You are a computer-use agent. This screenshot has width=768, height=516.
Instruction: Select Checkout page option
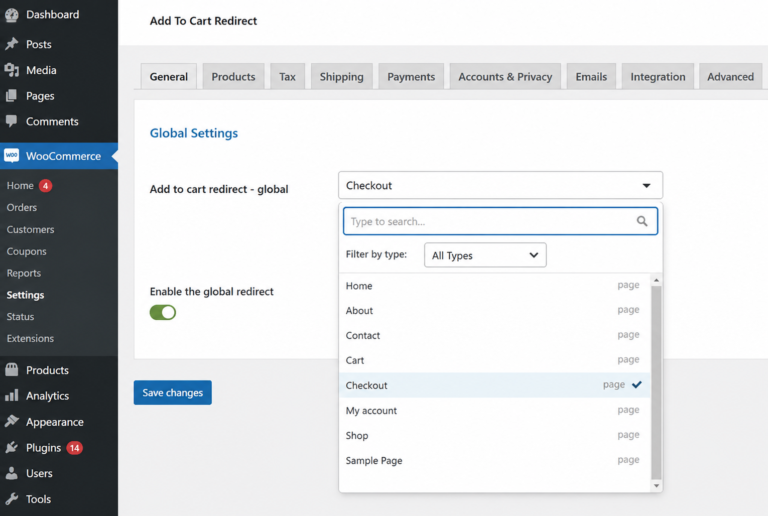(495, 385)
